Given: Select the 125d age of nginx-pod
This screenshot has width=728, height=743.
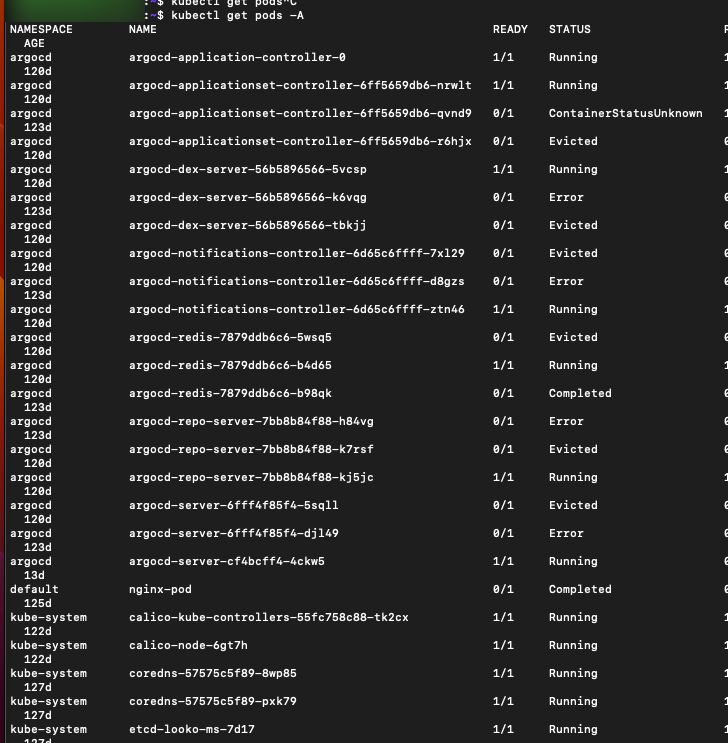Looking at the screenshot, I should tap(38, 603).
